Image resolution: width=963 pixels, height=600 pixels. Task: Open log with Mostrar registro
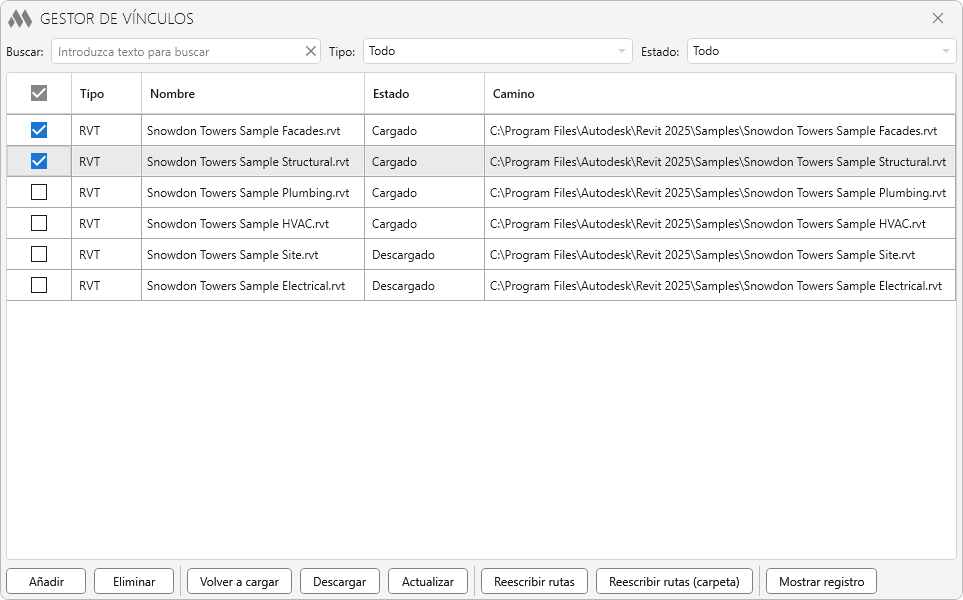coord(821,581)
